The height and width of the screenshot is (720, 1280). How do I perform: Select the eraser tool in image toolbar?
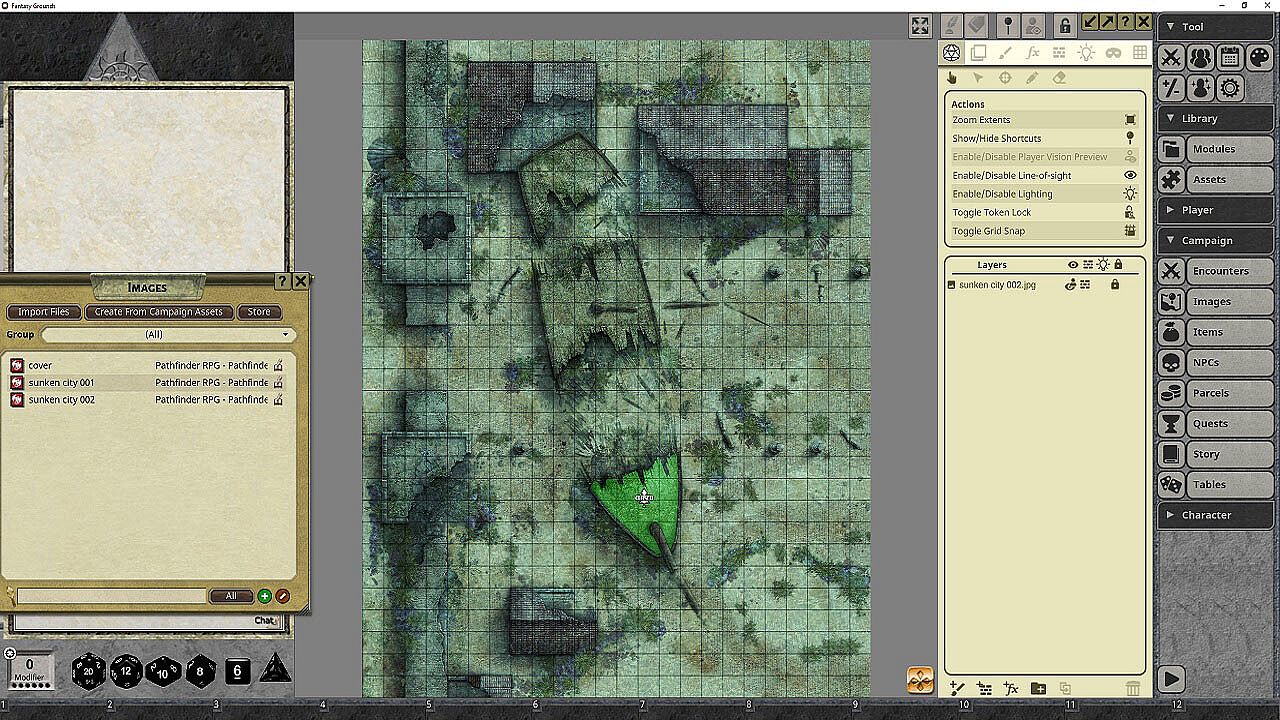tap(1059, 78)
